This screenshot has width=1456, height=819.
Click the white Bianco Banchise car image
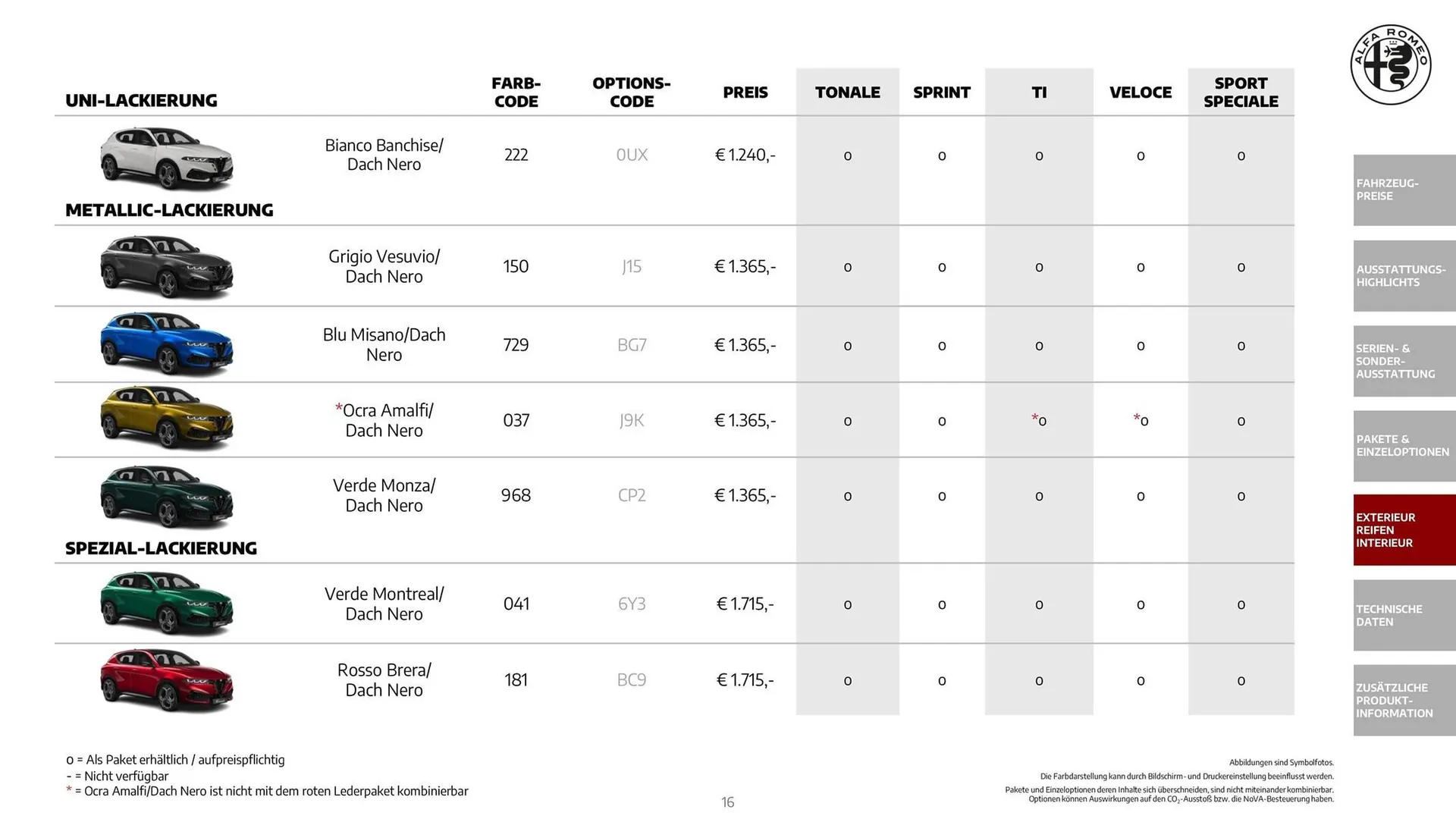point(167,158)
